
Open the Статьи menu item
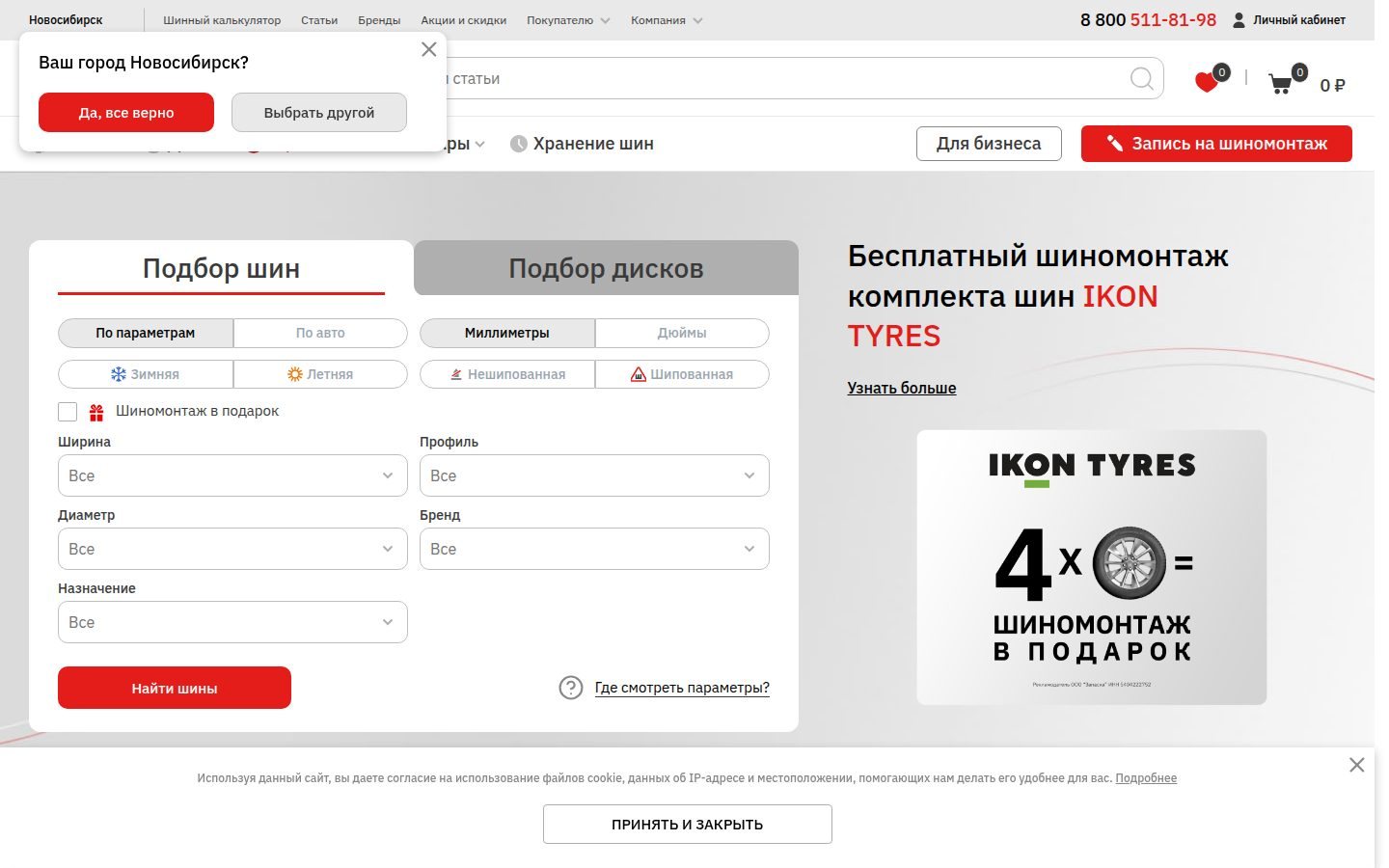click(319, 20)
